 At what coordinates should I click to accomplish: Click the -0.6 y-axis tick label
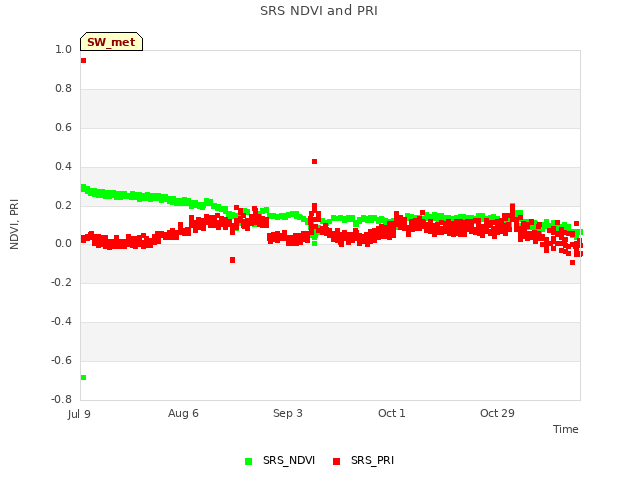61,360
